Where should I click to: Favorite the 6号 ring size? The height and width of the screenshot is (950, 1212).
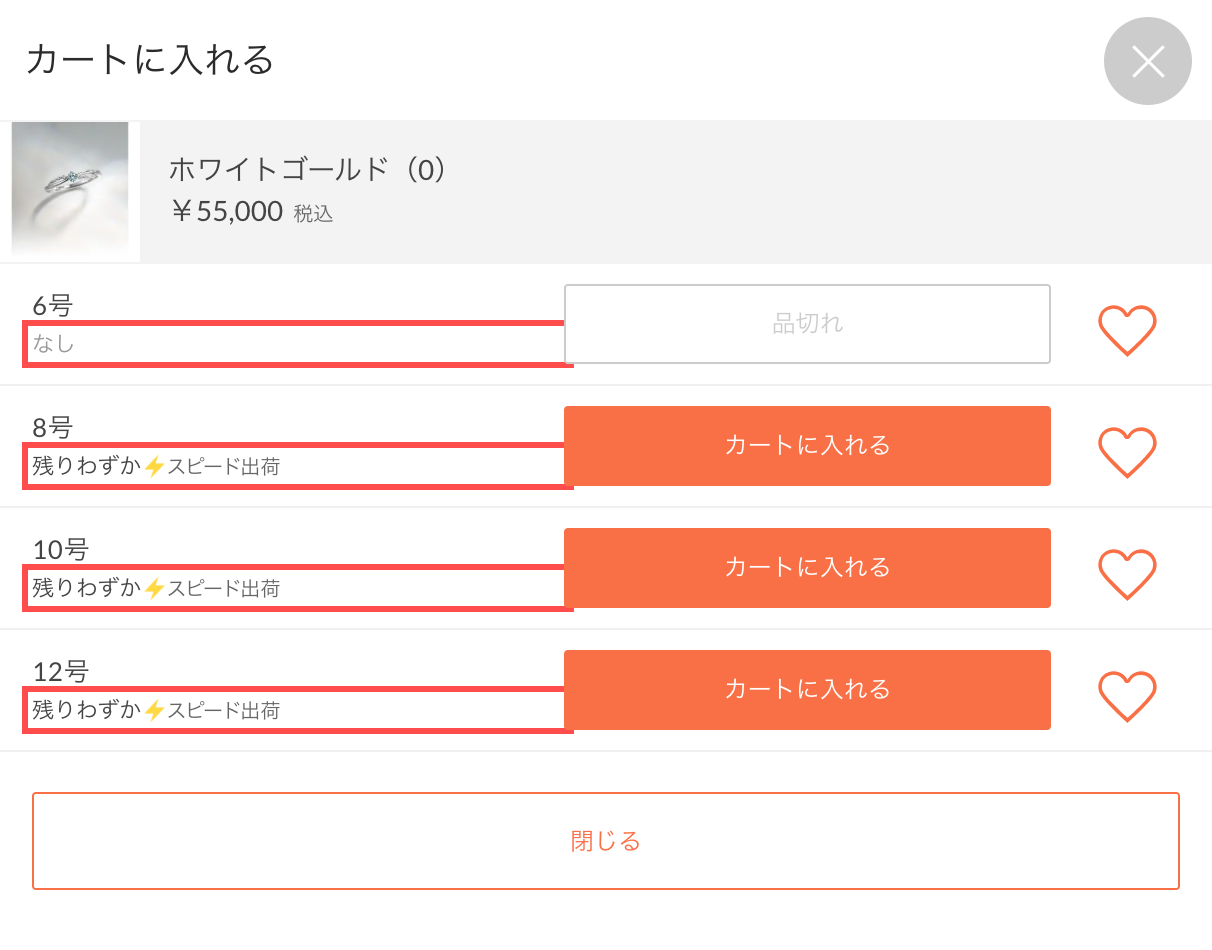(1127, 331)
